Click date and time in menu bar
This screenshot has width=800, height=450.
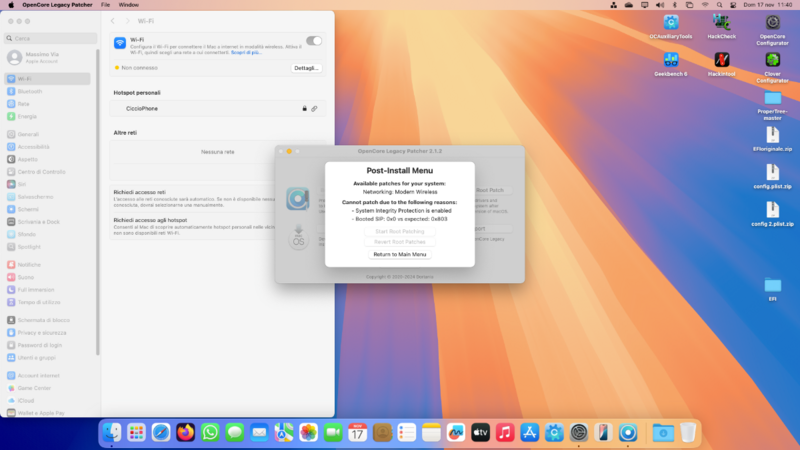coord(767,5)
